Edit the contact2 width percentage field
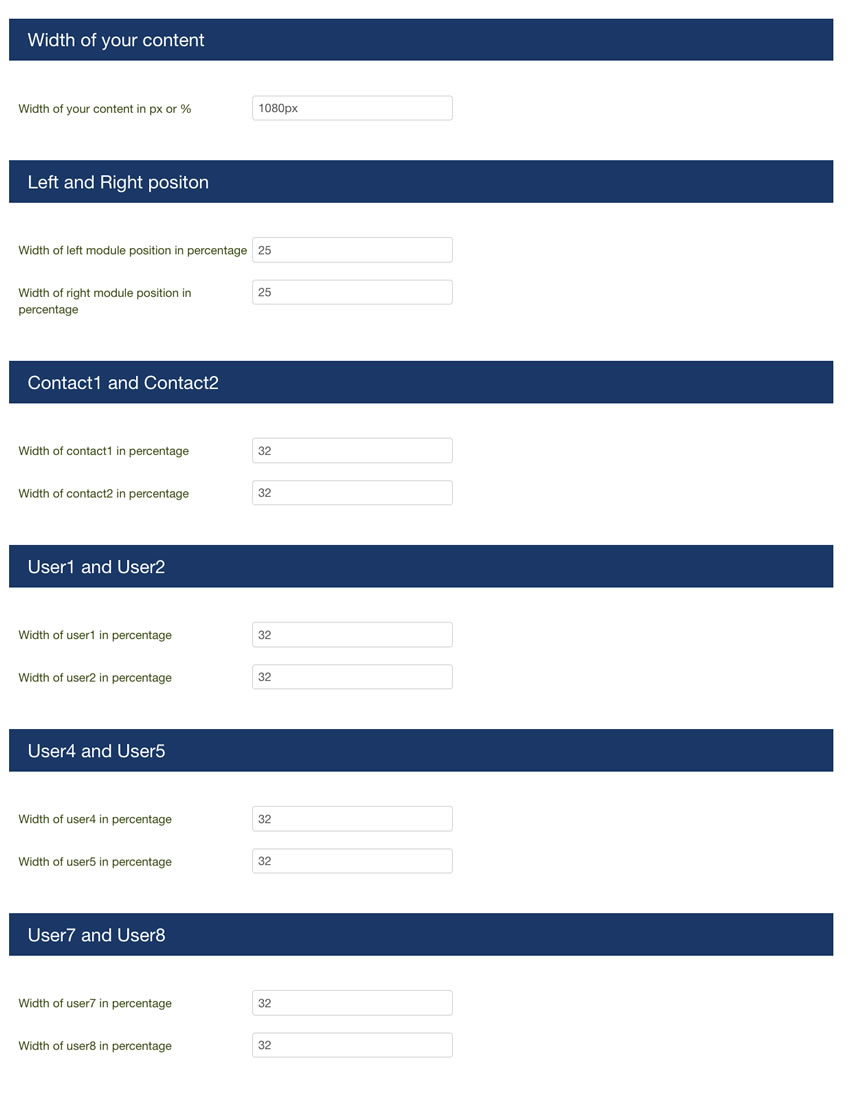 pos(352,493)
